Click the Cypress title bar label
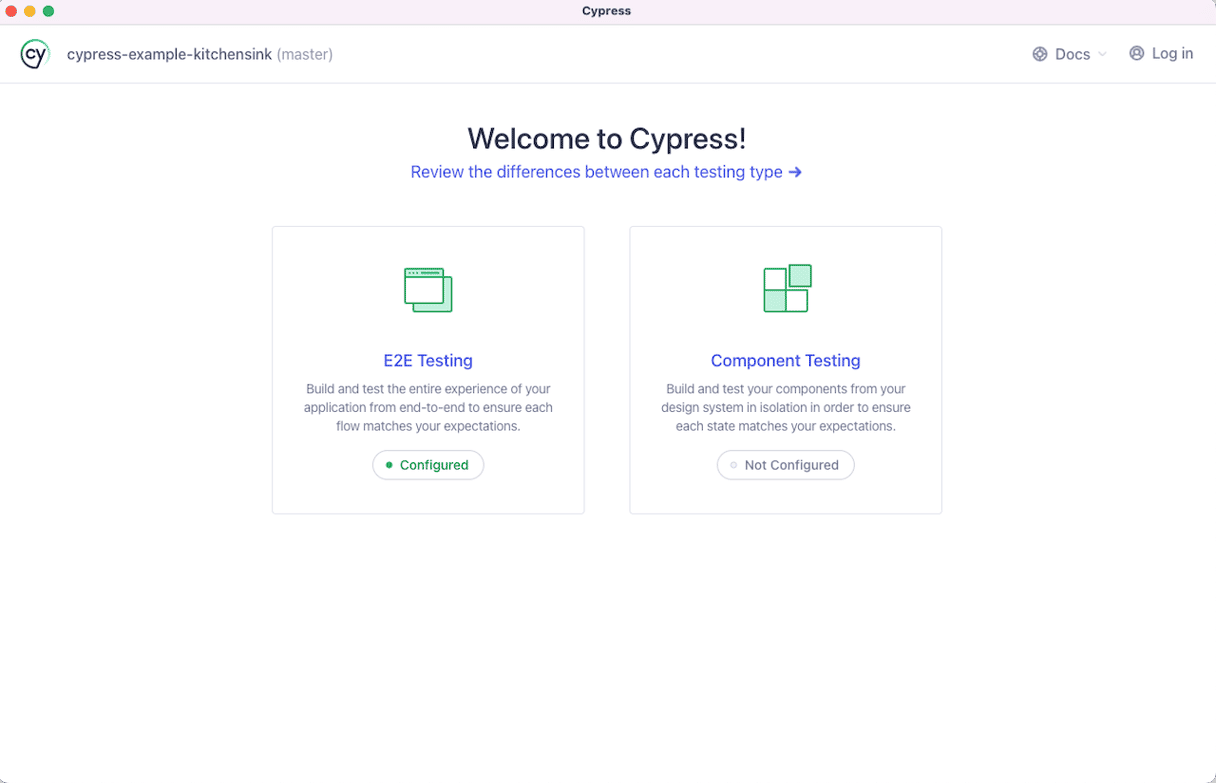The width and height of the screenshot is (1216, 783). coord(606,11)
